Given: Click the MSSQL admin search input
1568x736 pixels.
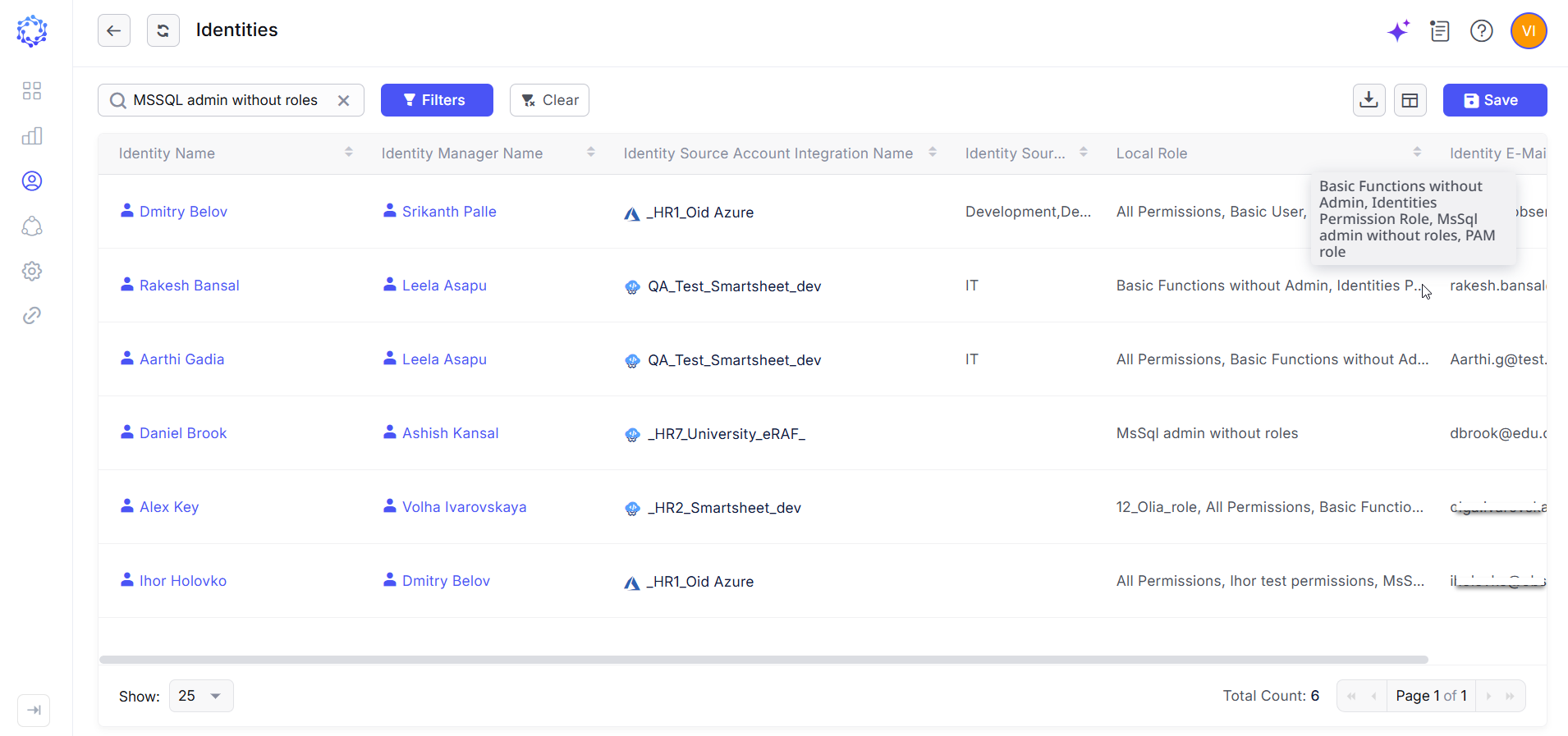Looking at the screenshot, I should (x=226, y=100).
